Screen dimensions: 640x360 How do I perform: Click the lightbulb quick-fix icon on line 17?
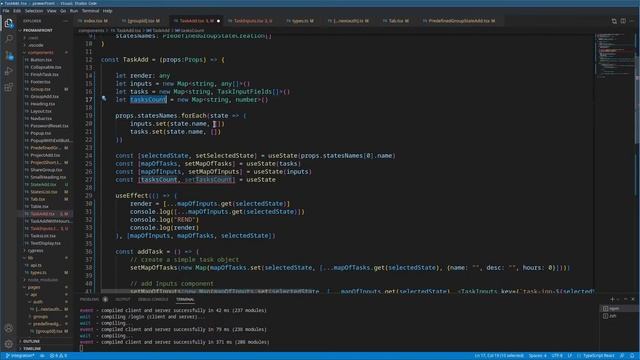(104, 98)
